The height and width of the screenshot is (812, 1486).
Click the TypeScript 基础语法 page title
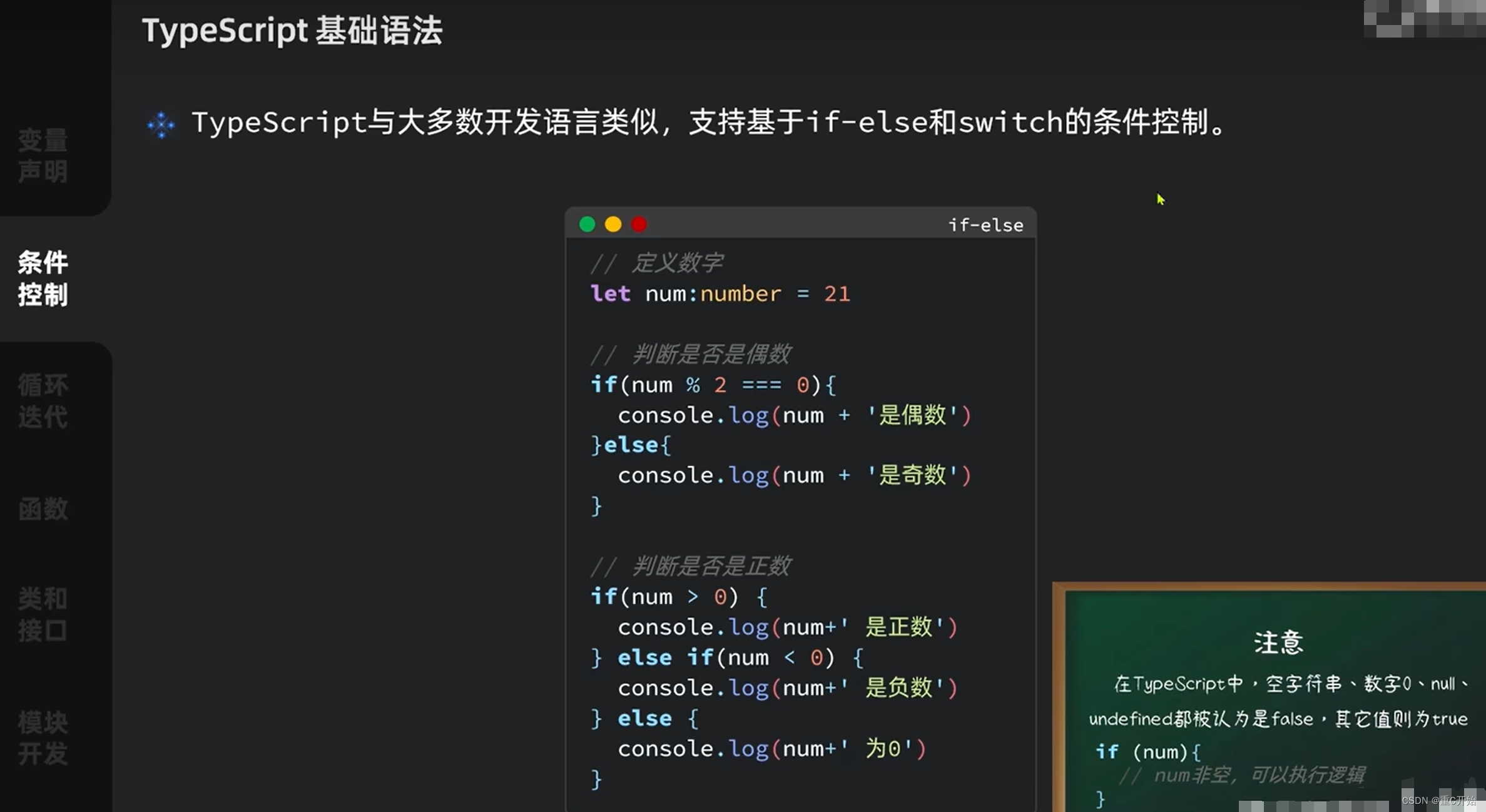292,31
